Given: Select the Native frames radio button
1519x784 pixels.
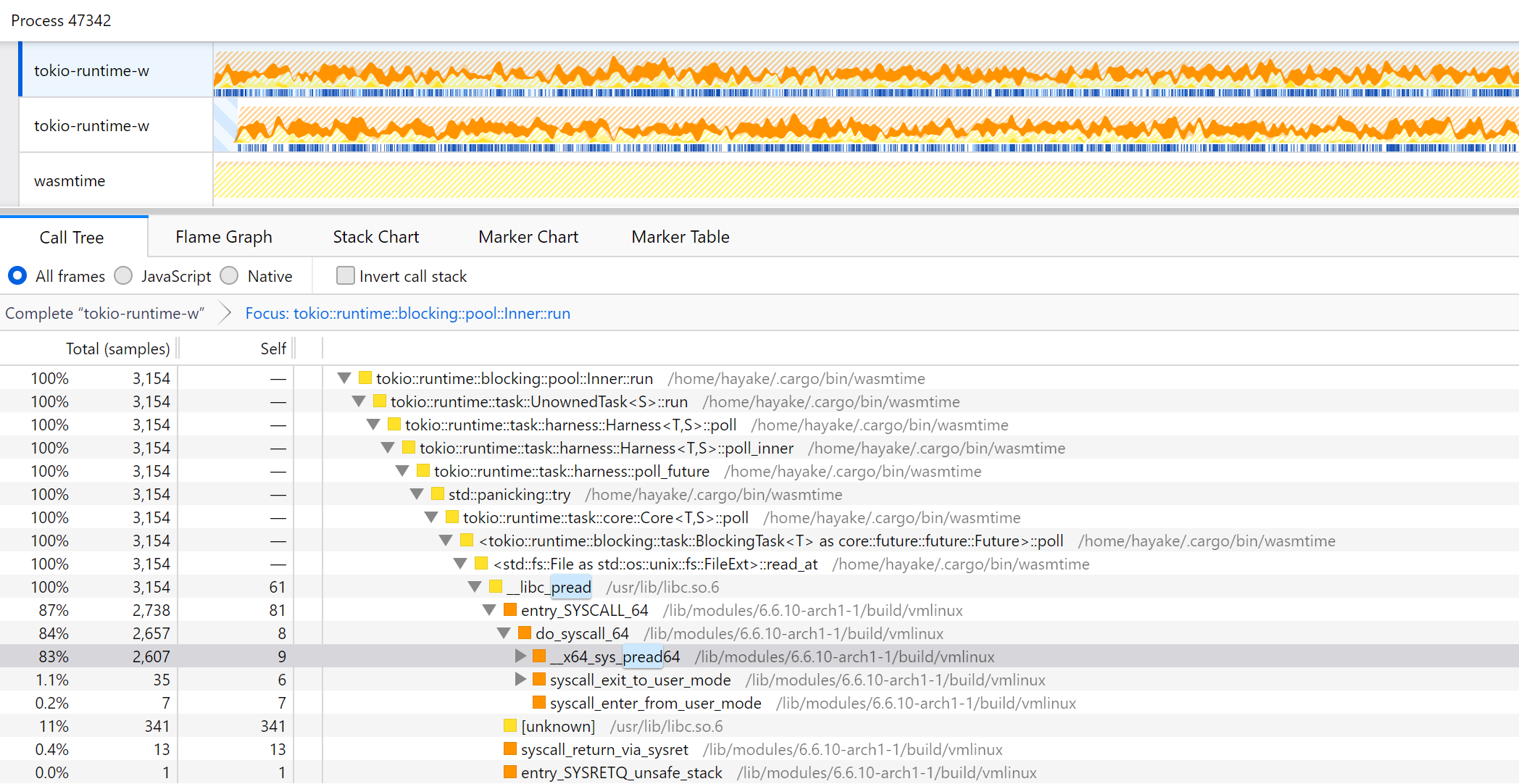Looking at the screenshot, I should (230, 276).
